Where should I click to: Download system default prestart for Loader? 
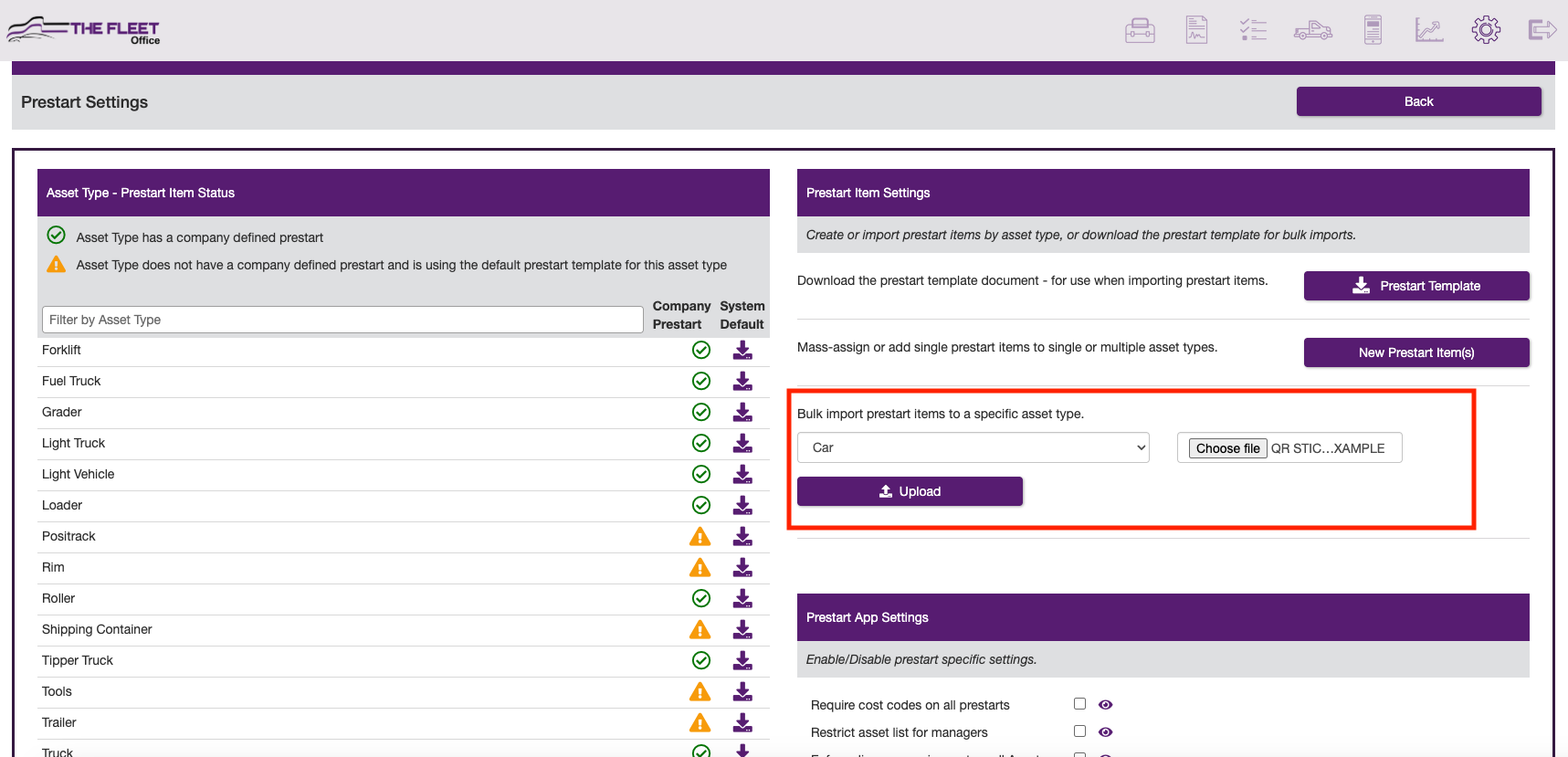pos(742,505)
